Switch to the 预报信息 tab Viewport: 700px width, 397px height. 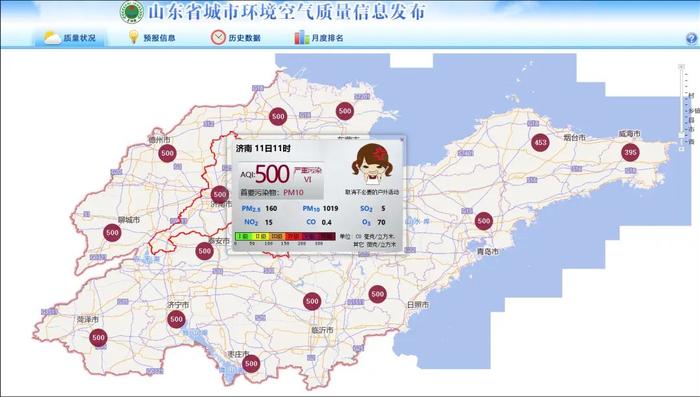click(x=152, y=38)
